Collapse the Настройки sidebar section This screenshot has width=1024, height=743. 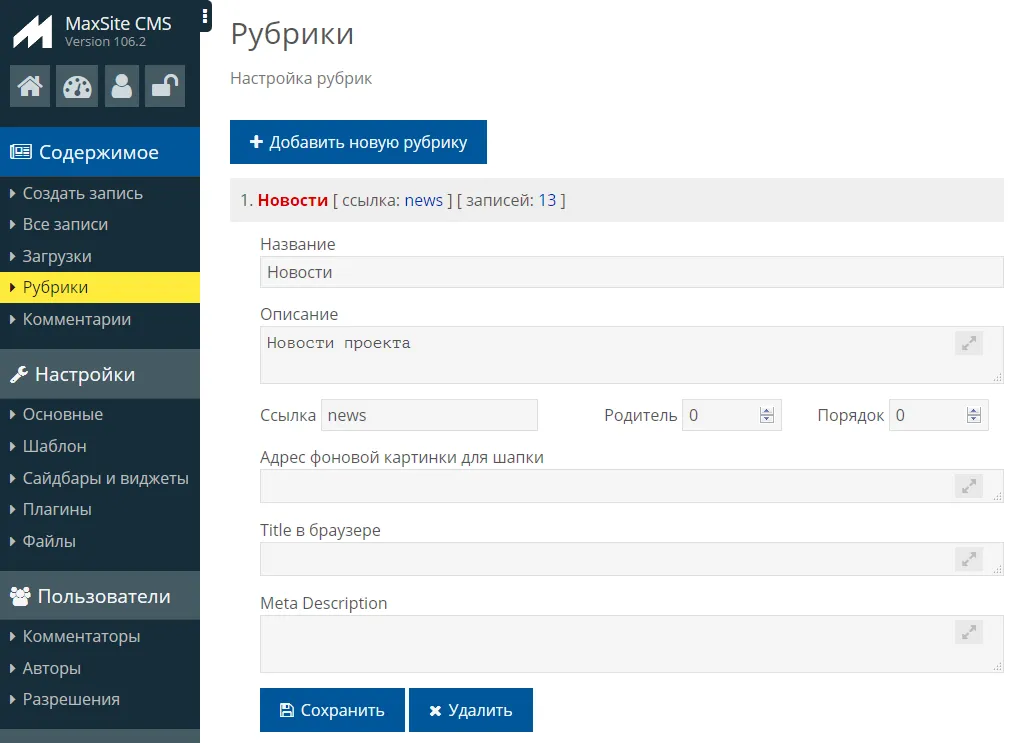pyautogui.click(x=99, y=374)
